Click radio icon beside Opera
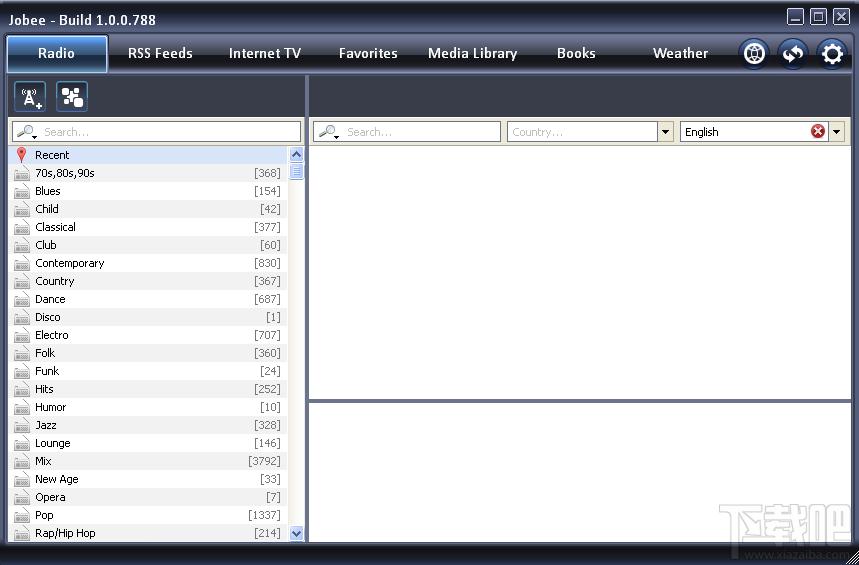The width and height of the screenshot is (859, 565). click(x=22, y=498)
